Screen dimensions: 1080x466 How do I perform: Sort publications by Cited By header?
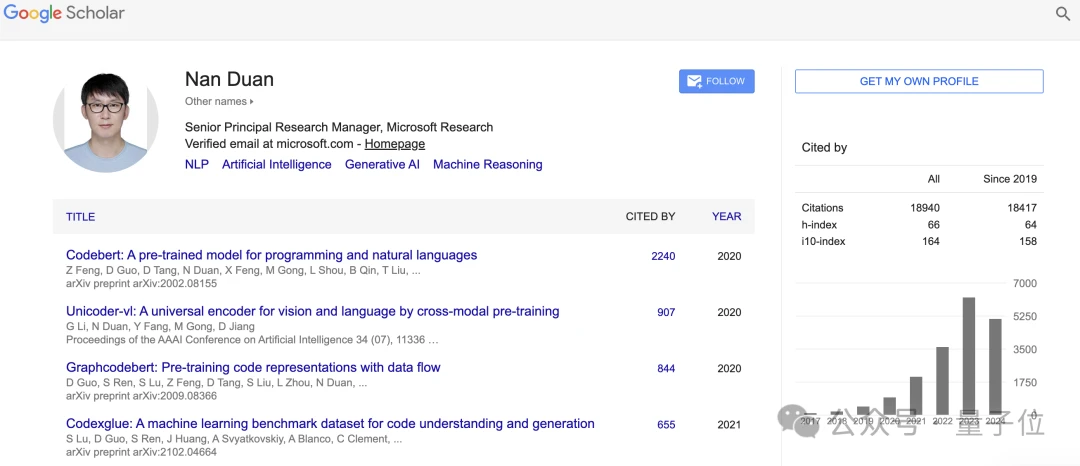[x=650, y=216]
